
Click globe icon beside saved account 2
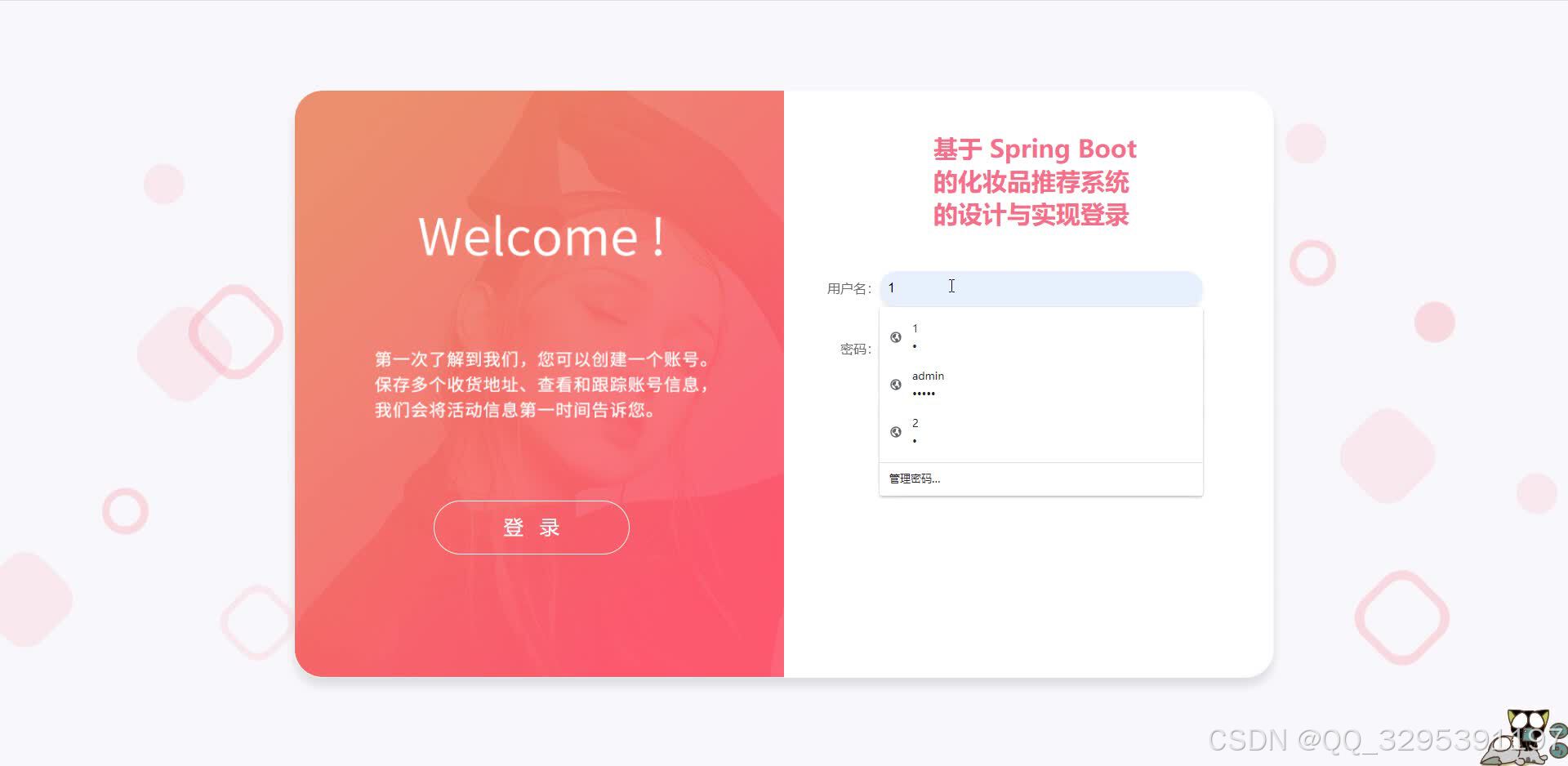[x=896, y=432]
